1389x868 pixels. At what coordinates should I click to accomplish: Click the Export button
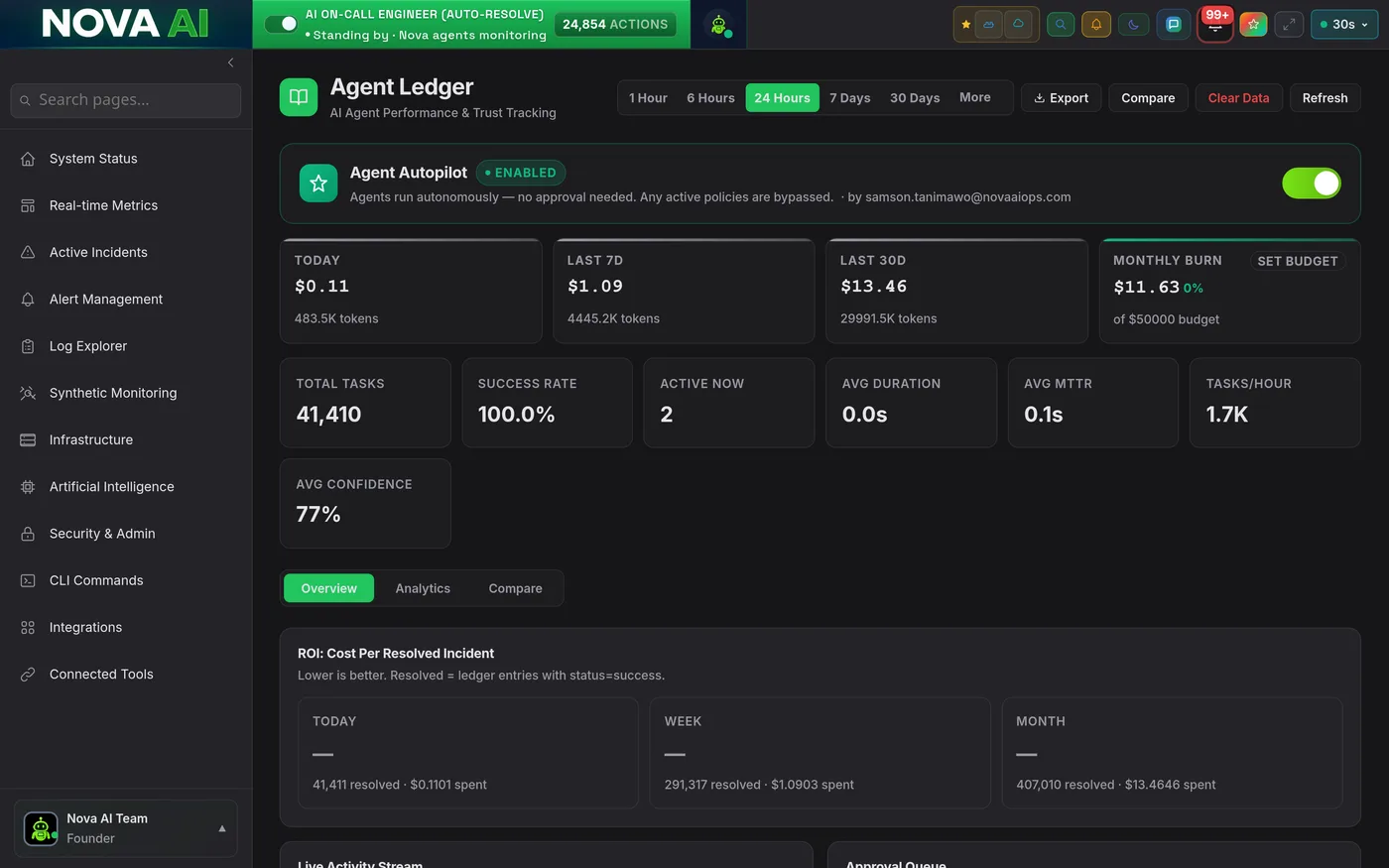click(x=1062, y=98)
